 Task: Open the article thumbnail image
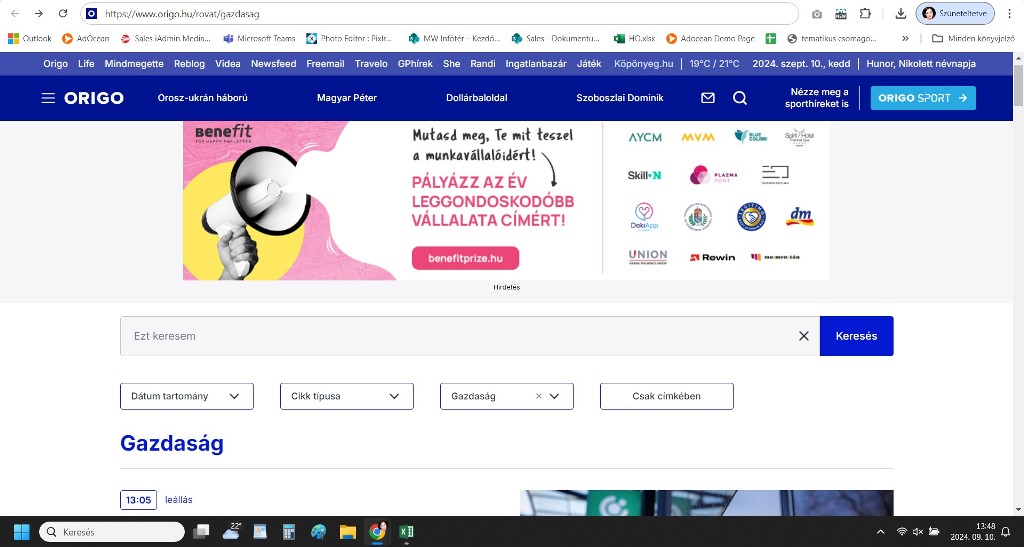point(707,503)
